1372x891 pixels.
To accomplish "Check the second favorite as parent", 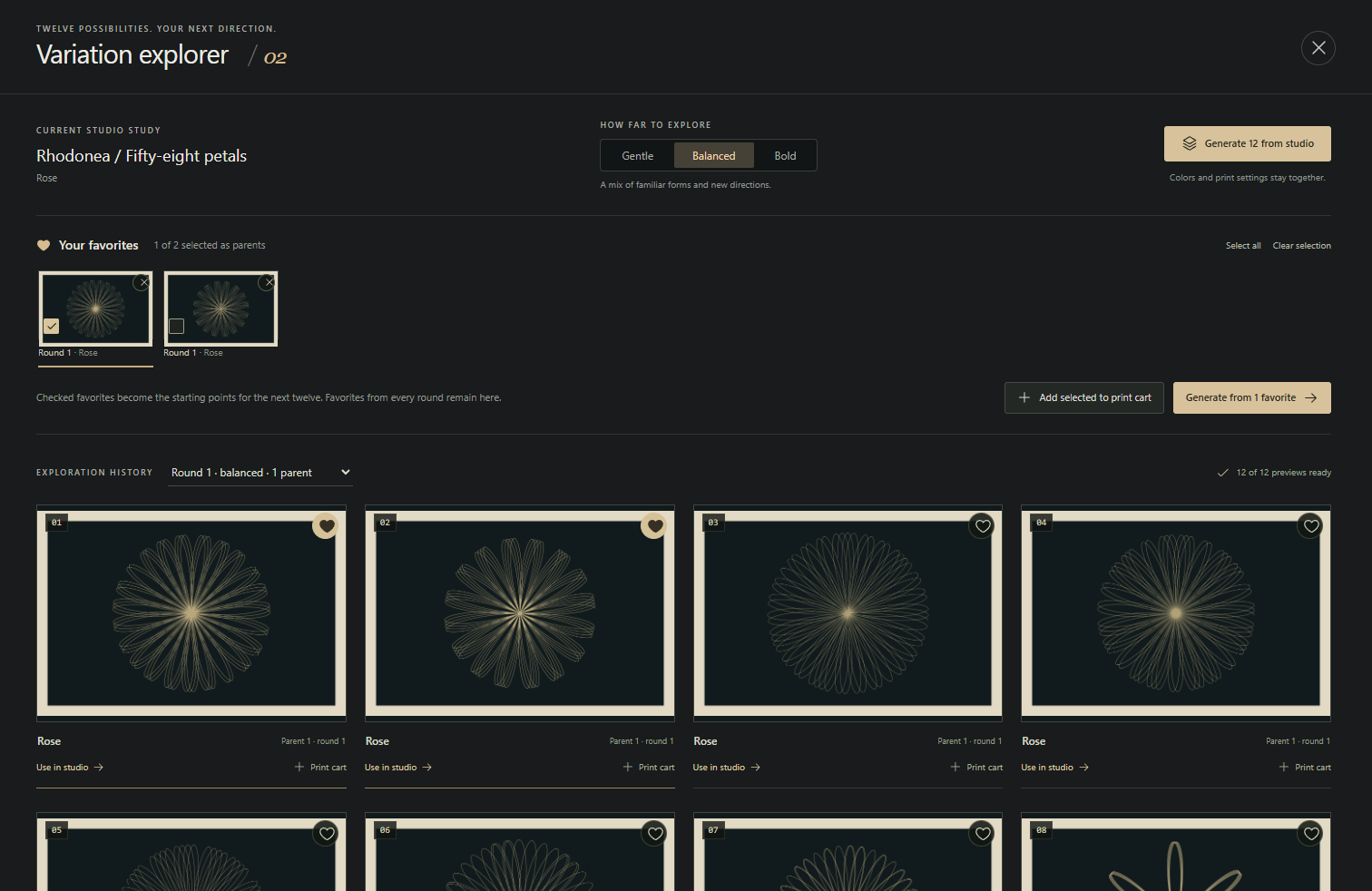I will pyautogui.click(x=177, y=326).
